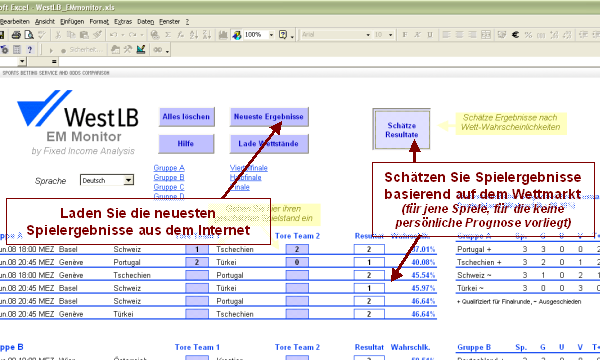Open the Format menu
The image size is (600, 360).
pos(99,22)
